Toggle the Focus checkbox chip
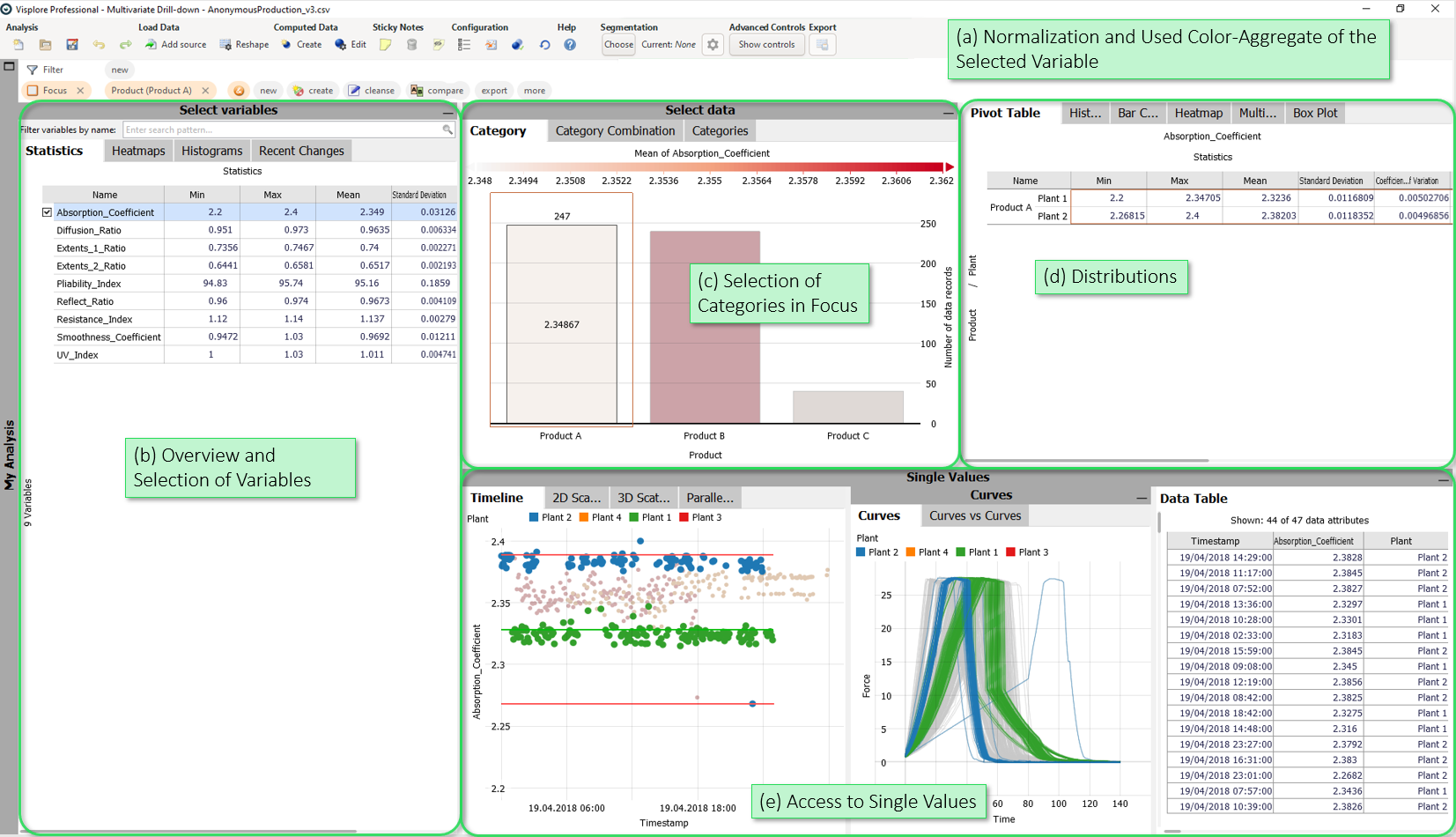Image resolution: width=1456 pixels, height=837 pixels. (33, 91)
